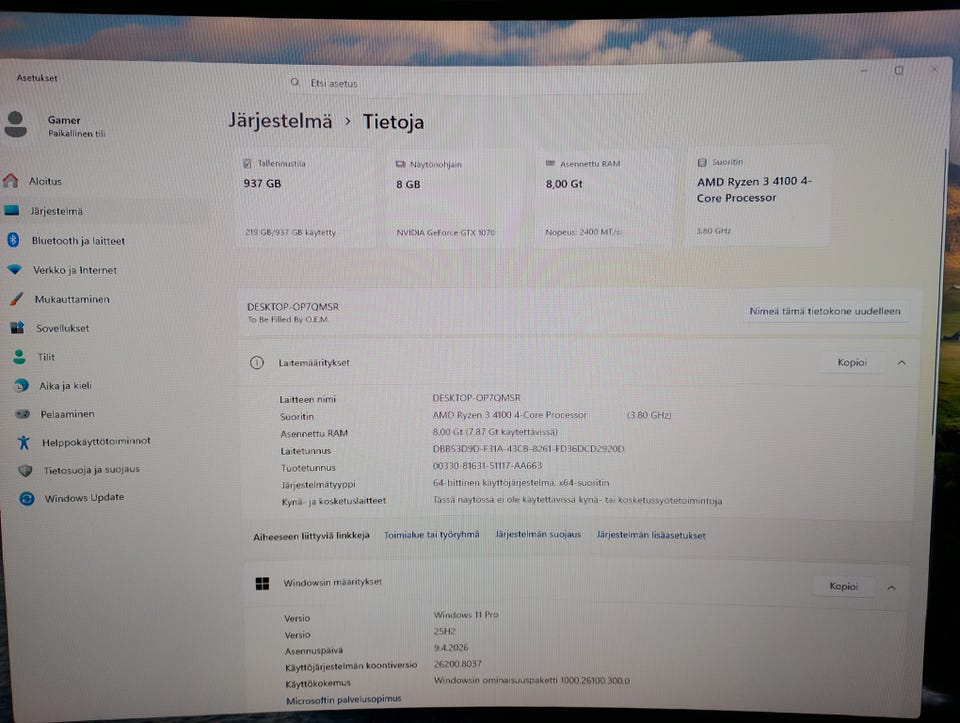Click the Tallennustila storage icon

(x=247, y=163)
